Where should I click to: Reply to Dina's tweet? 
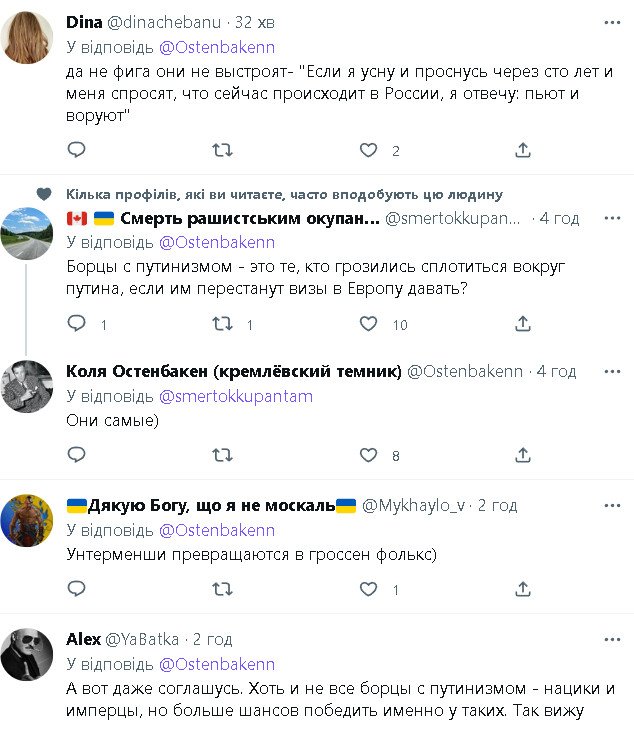pyautogui.click(x=77, y=150)
